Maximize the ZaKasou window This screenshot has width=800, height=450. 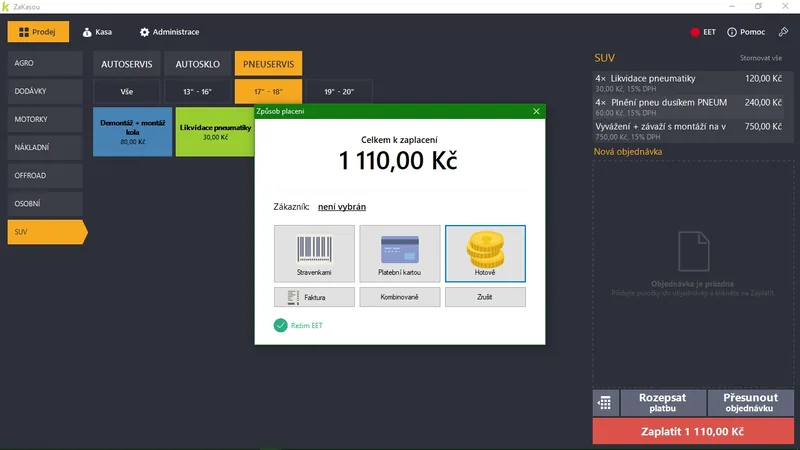click(x=758, y=6)
